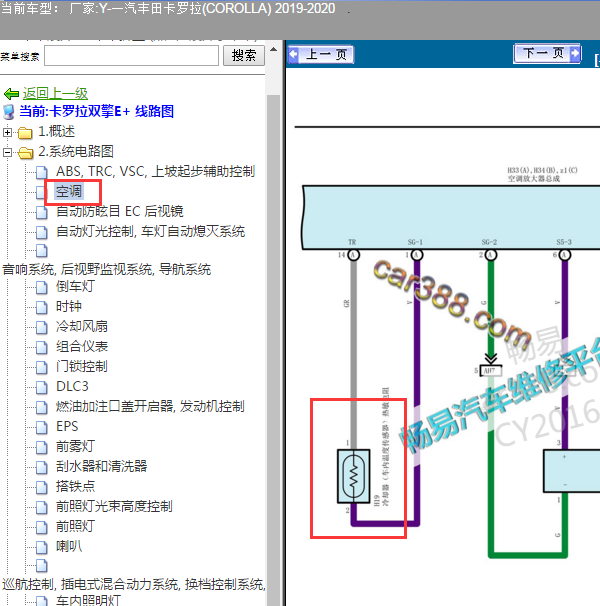Open the 喇叭 diagram
The width and height of the screenshot is (600, 606).
pyautogui.click(x=69, y=546)
